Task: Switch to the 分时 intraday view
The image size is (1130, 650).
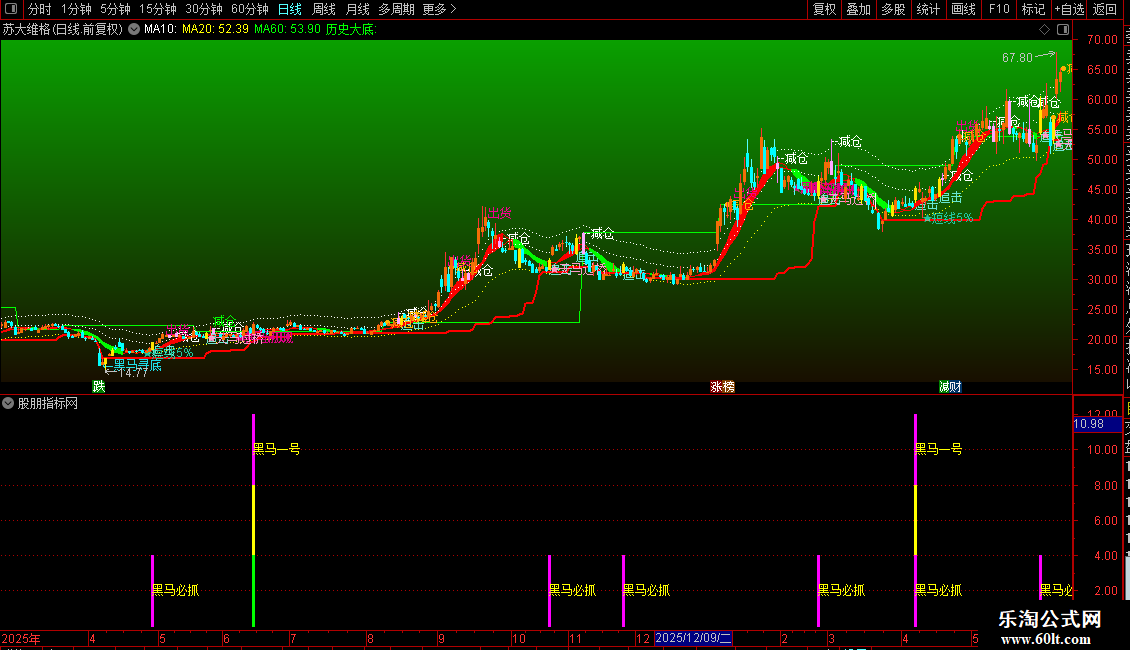Action: pyautogui.click(x=40, y=9)
